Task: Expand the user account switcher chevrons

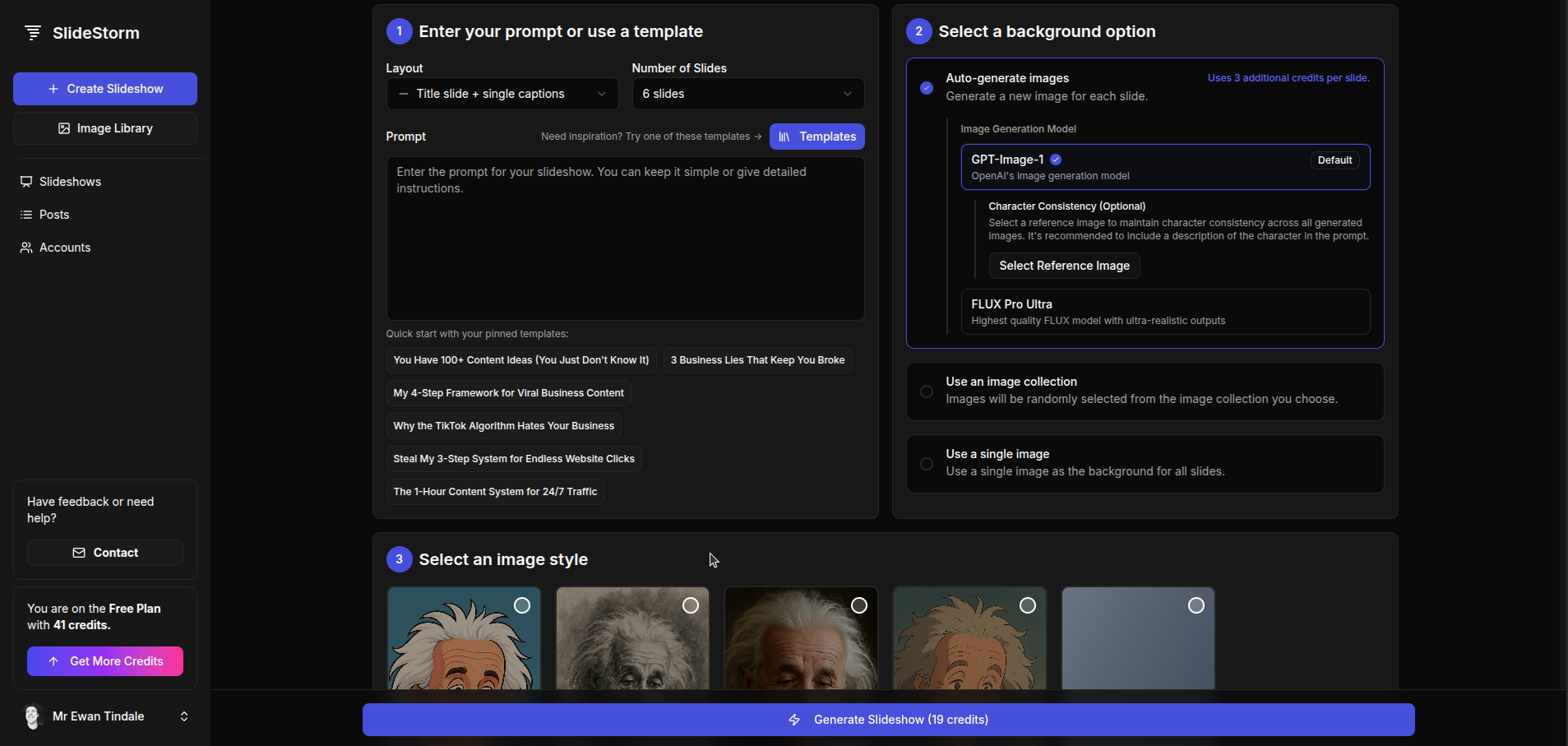Action: (184, 716)
